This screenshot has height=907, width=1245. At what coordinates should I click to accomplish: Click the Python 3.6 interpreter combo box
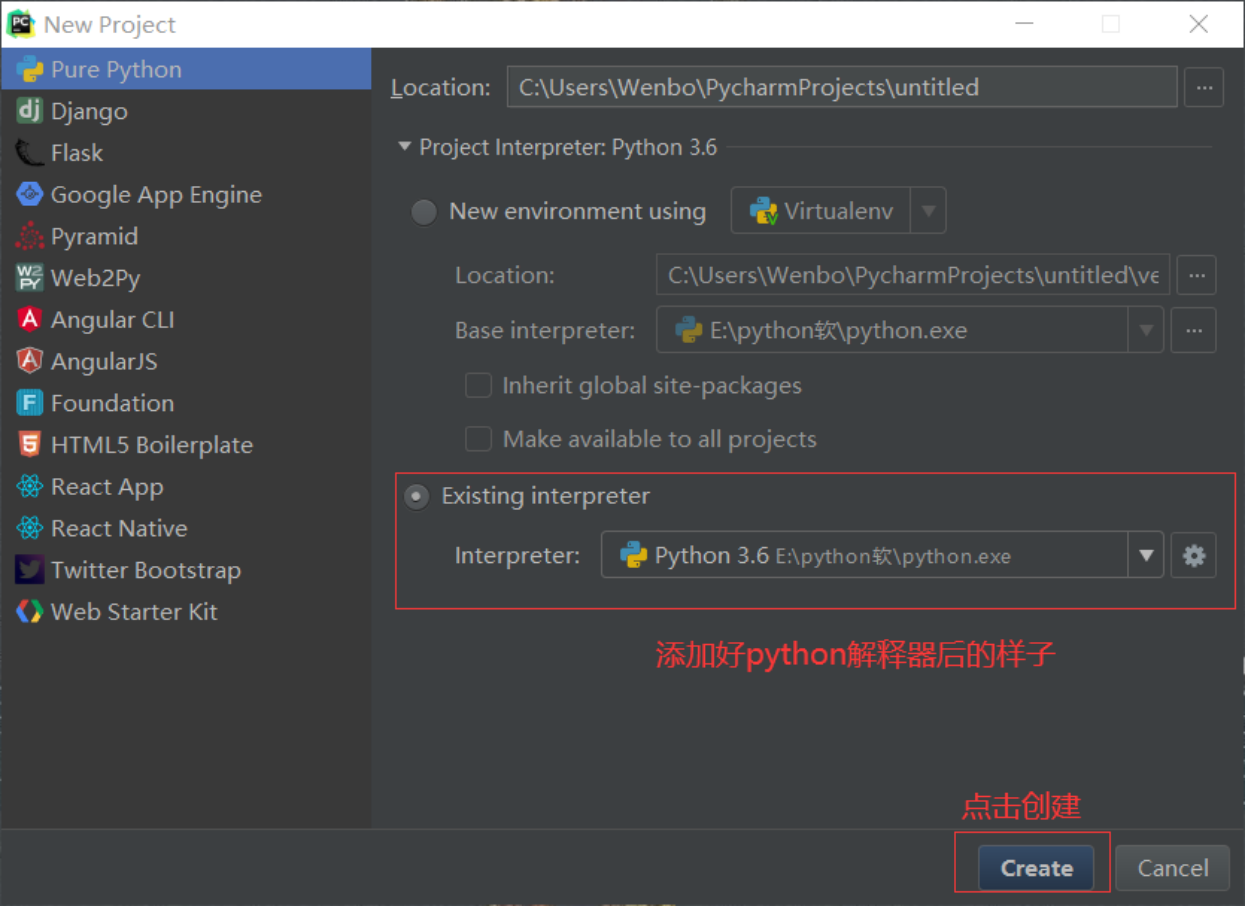(x=882, y=555)
